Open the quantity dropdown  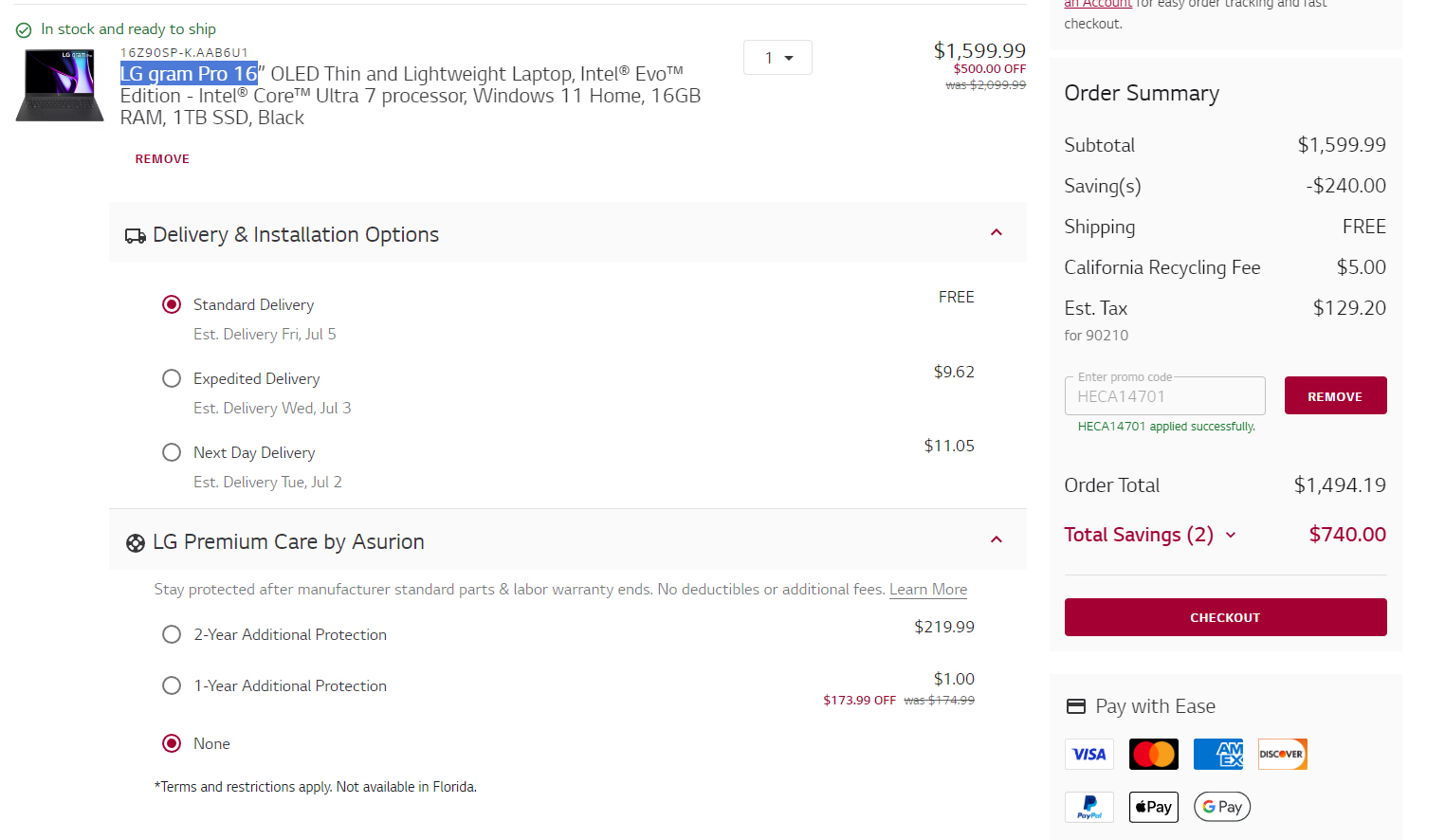777,58
